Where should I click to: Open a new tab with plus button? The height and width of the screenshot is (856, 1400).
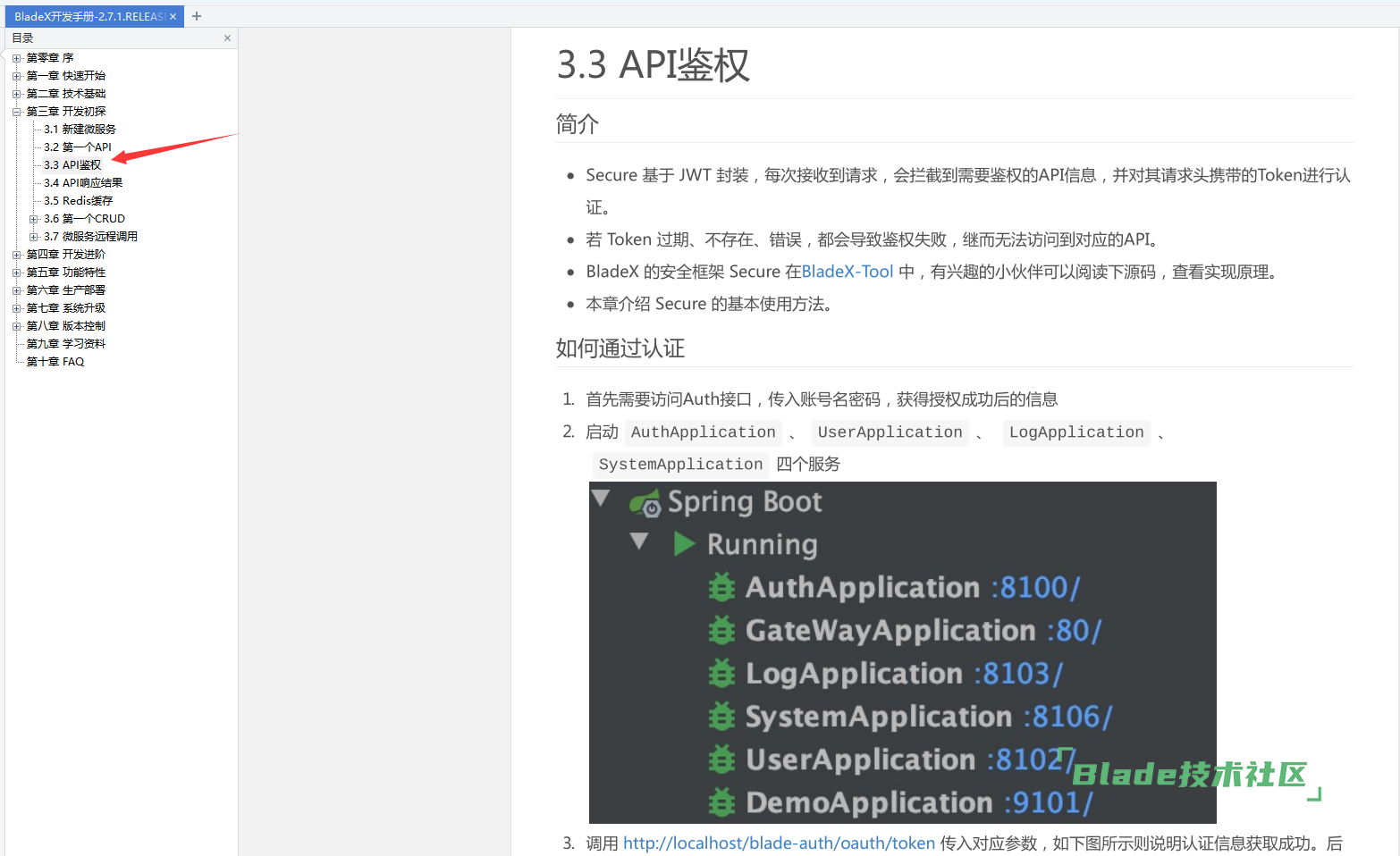tap(197, 16)
